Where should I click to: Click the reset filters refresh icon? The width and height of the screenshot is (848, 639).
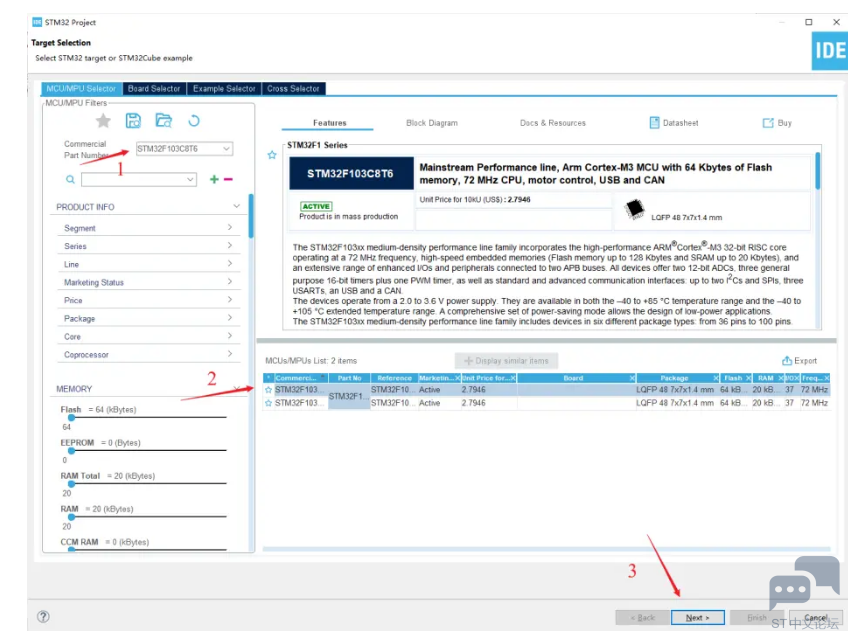(194, 121)
